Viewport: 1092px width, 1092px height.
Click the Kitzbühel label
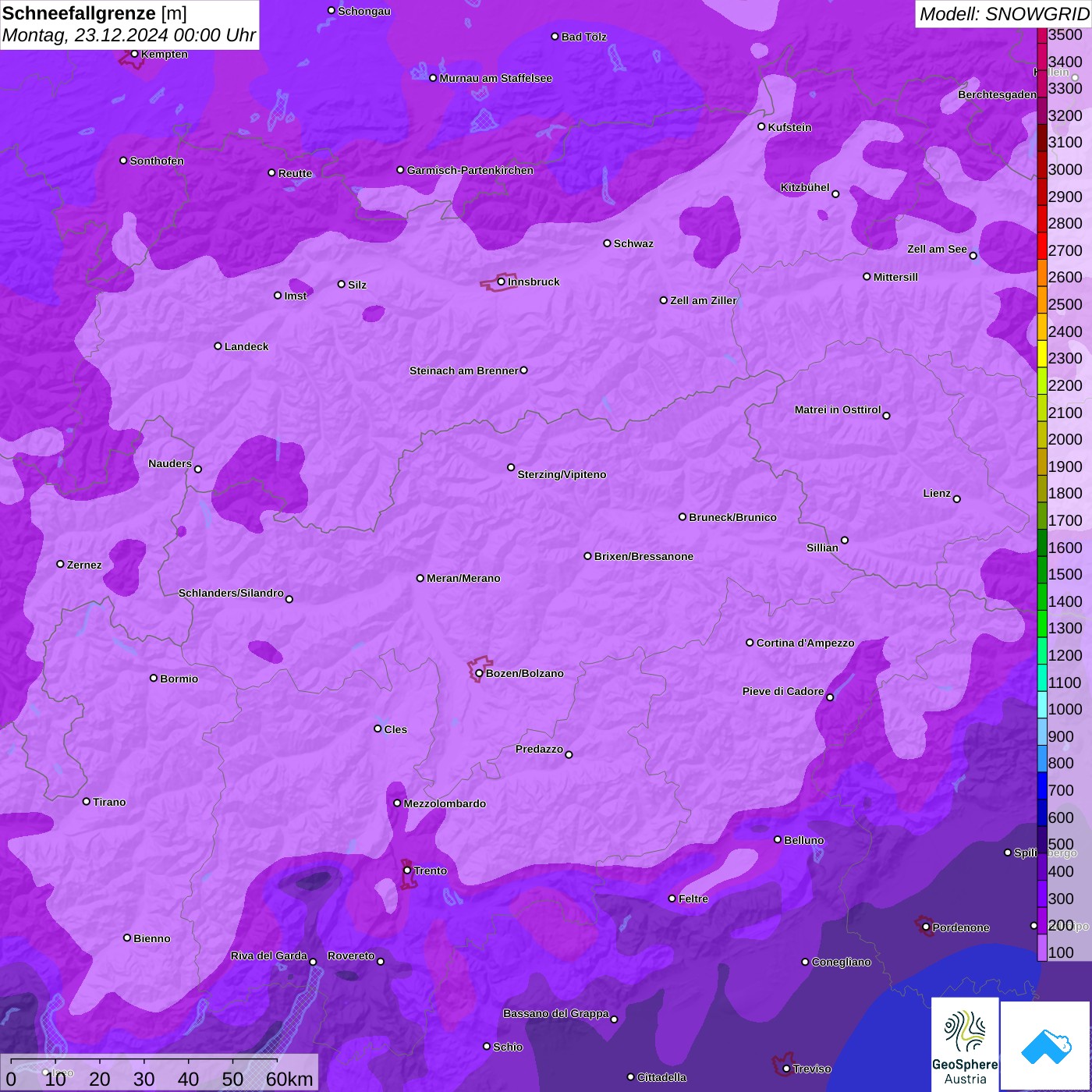point(805,187)
